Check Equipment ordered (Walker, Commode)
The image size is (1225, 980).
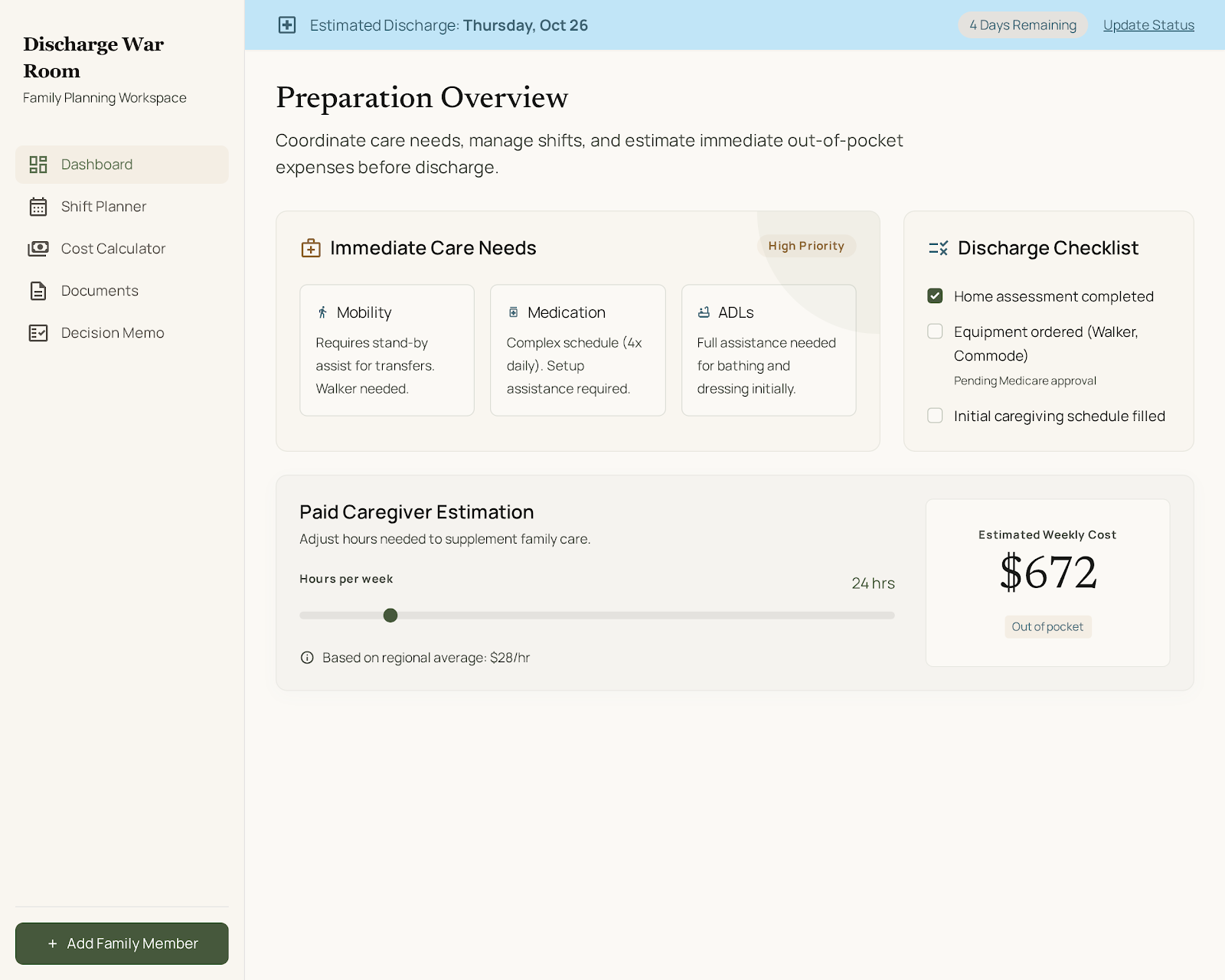[935, 332]
